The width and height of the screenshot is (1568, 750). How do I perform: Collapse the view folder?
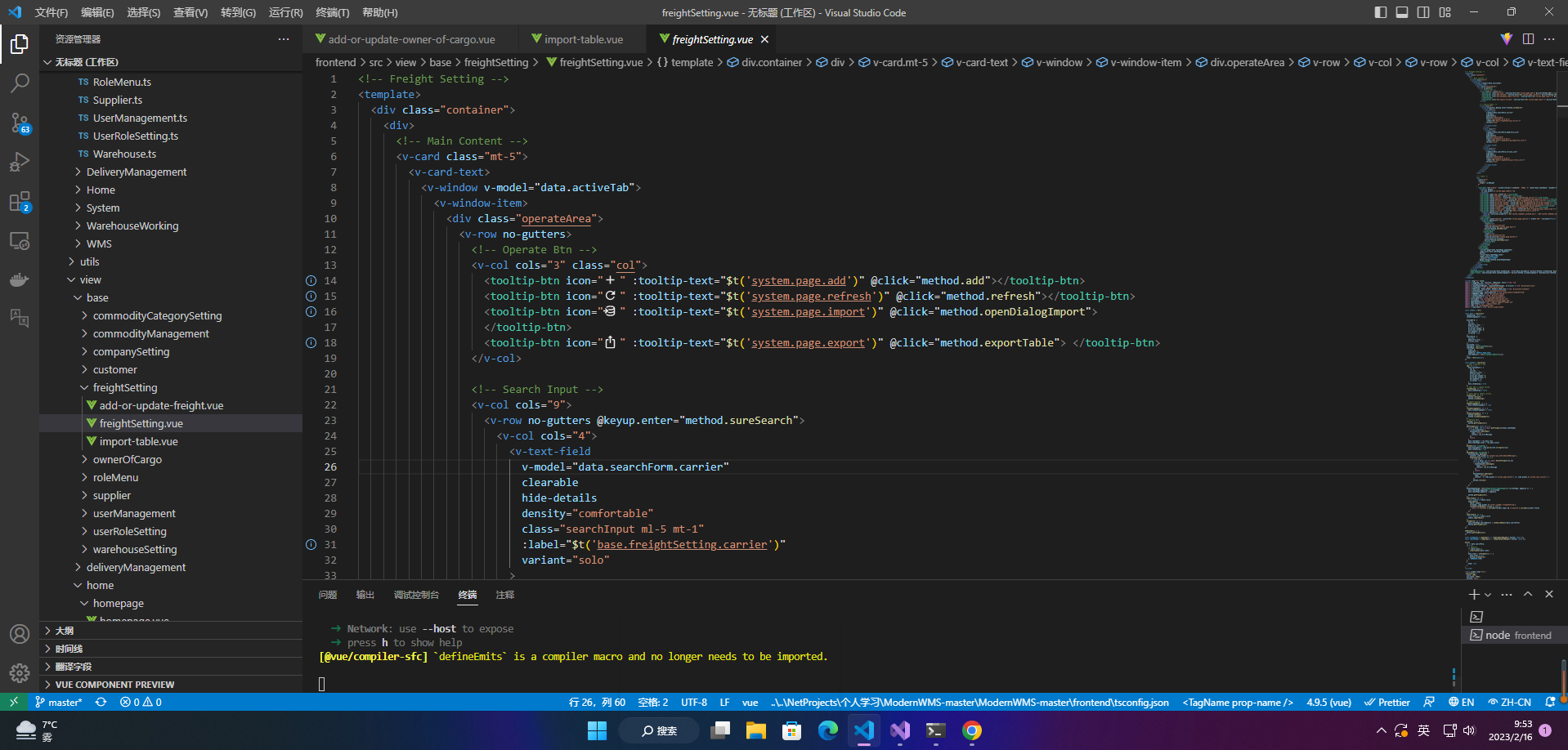(x=91, y=279)
